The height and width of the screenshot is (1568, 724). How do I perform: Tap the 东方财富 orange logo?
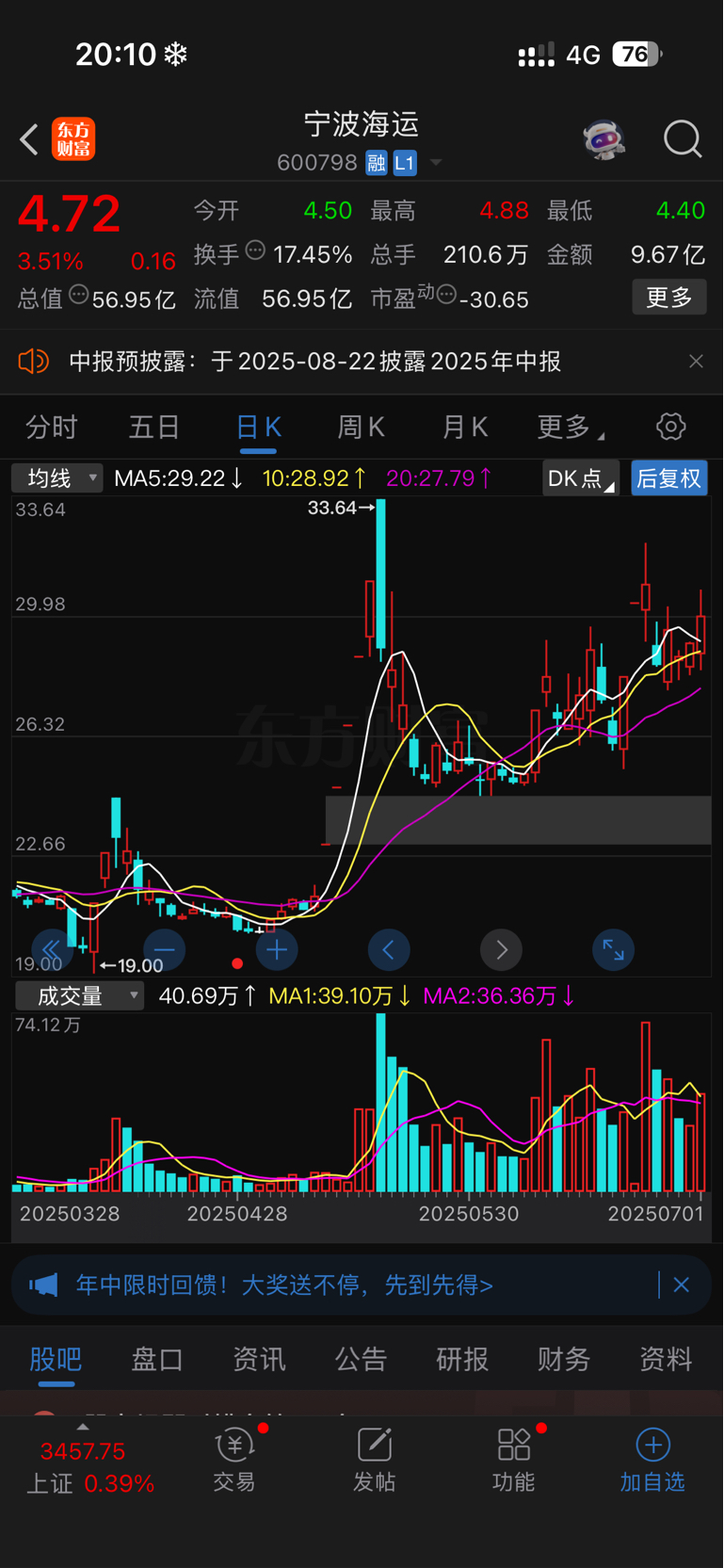click(73, 139)
